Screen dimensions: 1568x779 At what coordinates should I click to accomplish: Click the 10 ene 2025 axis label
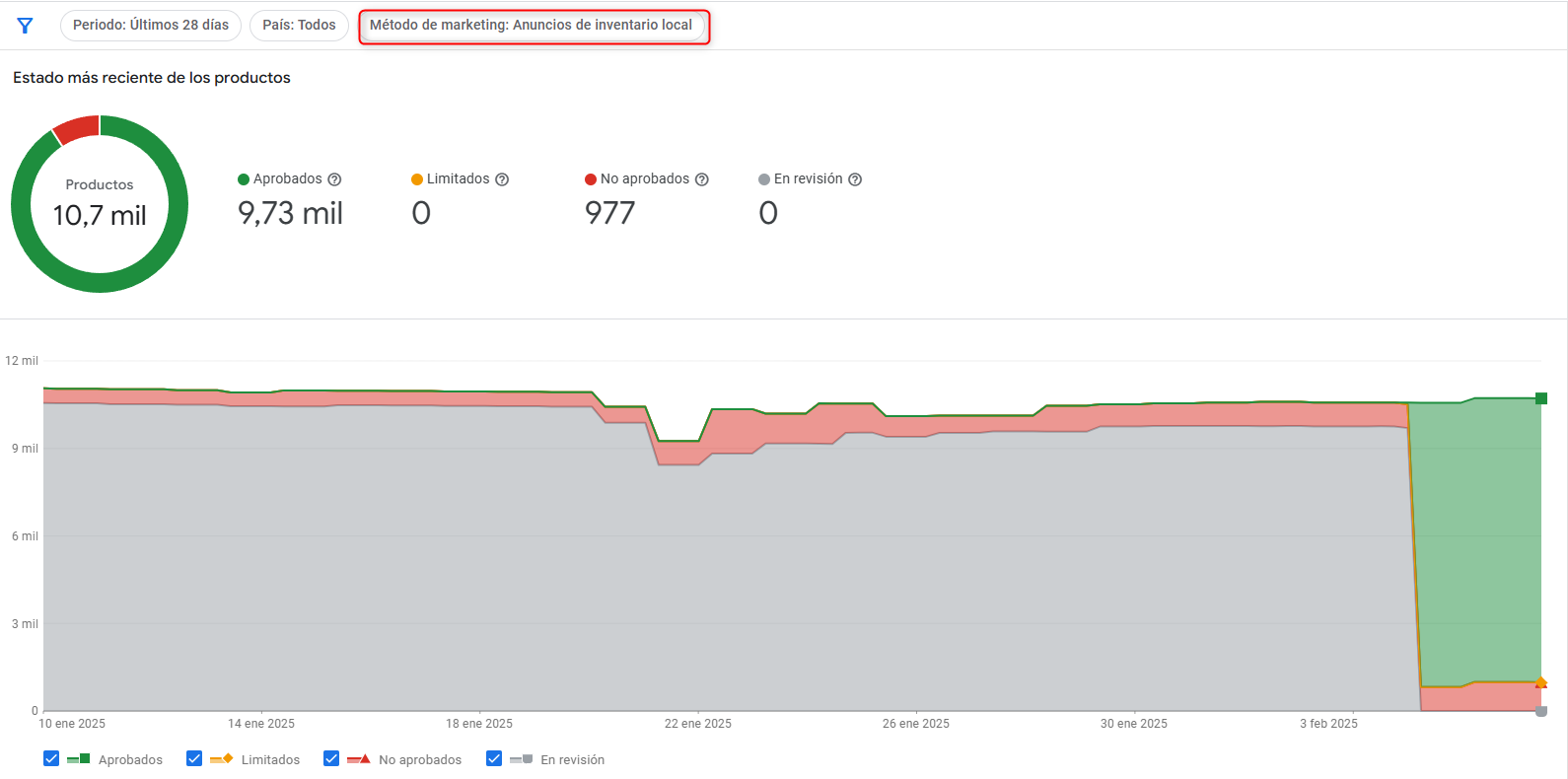72,724
